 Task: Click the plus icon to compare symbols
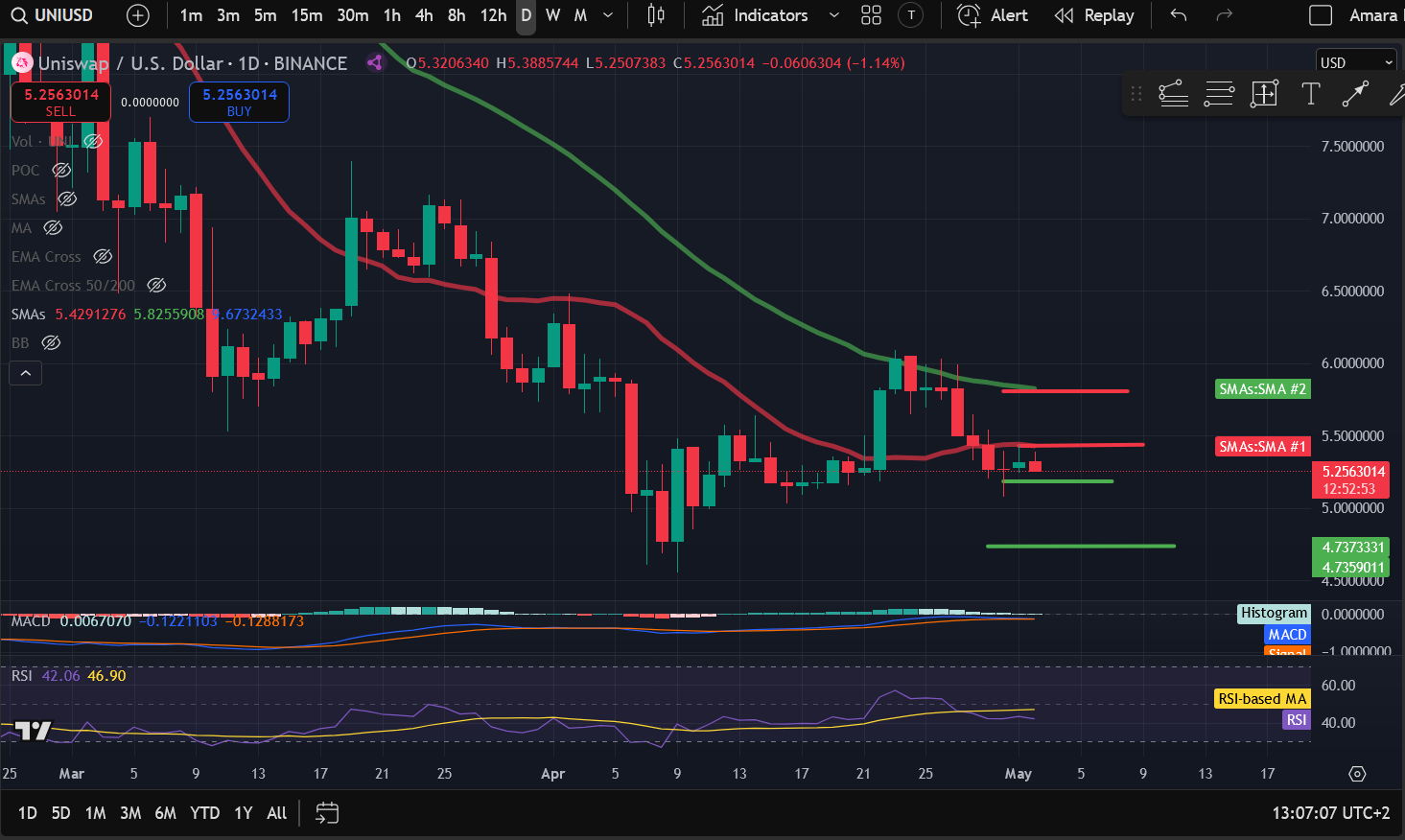pyautogui.click(x=138, y=15)
